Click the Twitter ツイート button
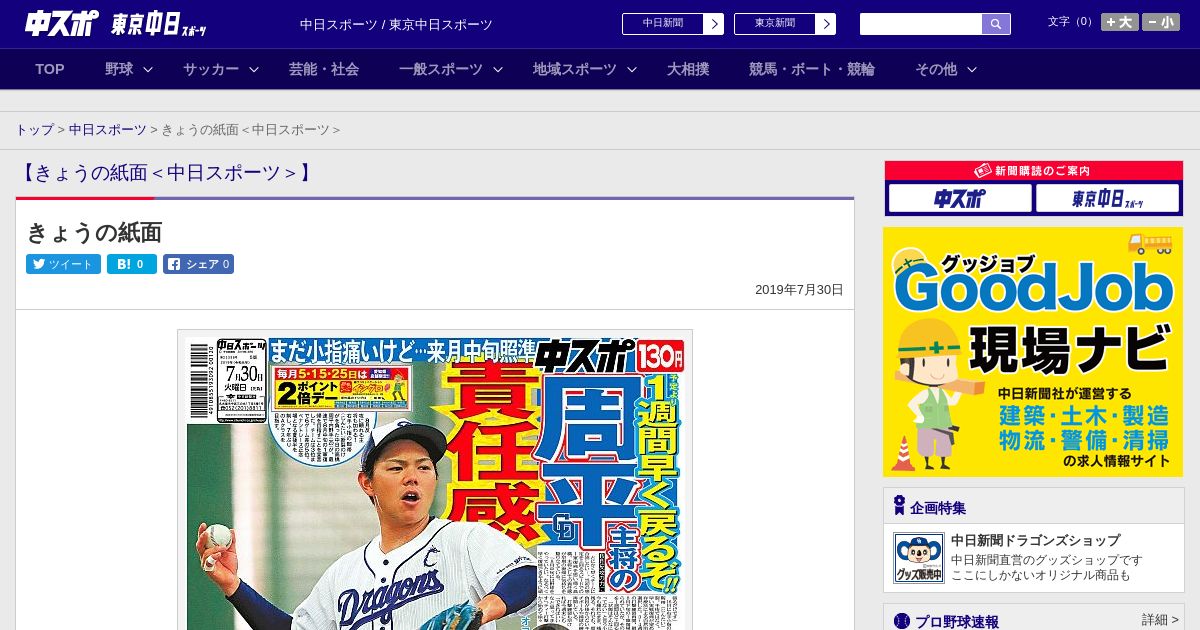Image resolution: width=1200 pixels, height=630 pixels. click(x=63, y=264)
